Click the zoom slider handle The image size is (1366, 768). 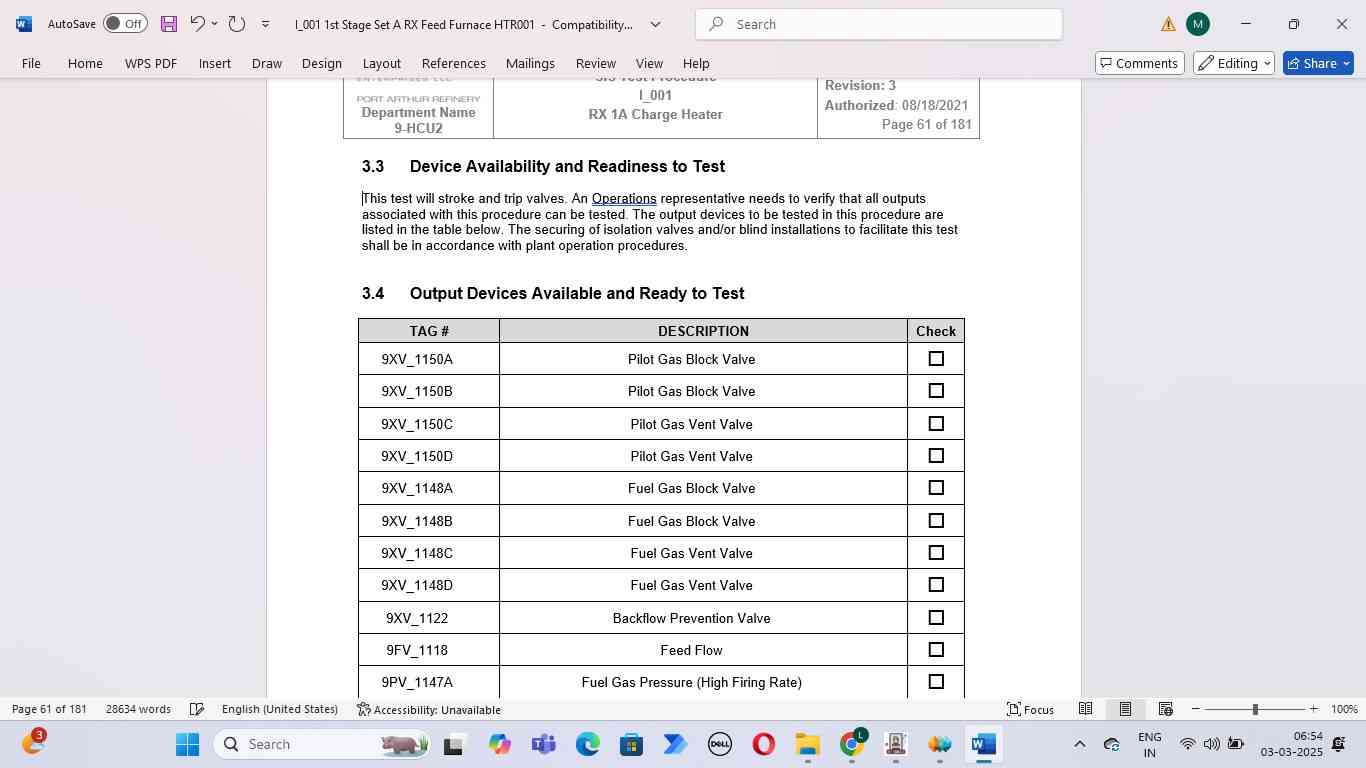click(x=1255, y=709)
